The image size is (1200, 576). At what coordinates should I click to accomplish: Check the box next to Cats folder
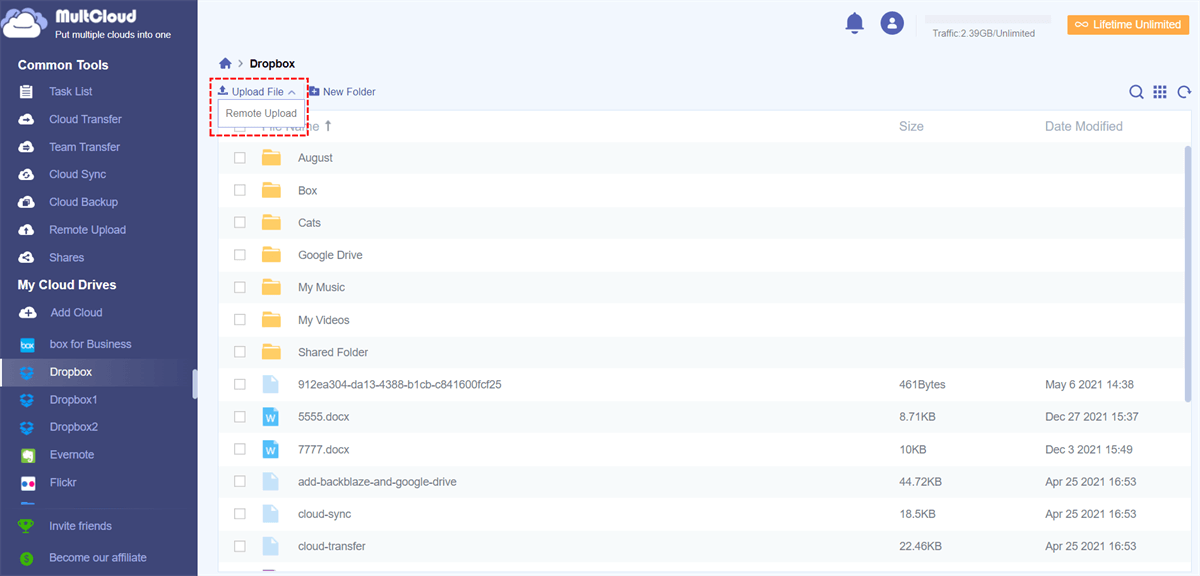pyautogui.click(x=240, y=223)
